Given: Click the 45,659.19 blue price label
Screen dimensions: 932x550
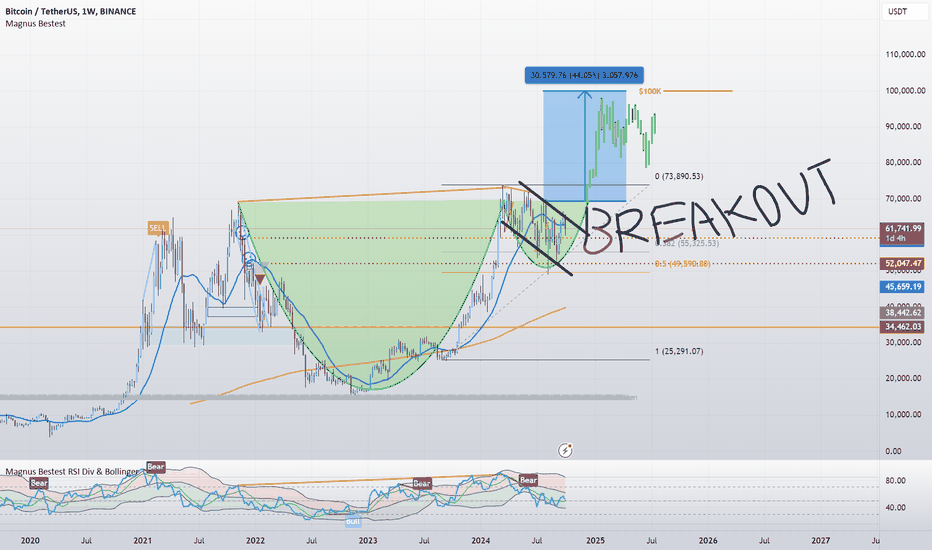Looking at the screenshot, I should coord(903,287).
